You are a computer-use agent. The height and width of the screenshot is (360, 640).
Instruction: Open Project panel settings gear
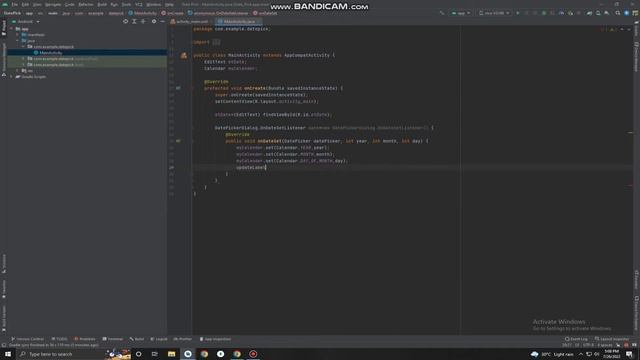point(154,21)
